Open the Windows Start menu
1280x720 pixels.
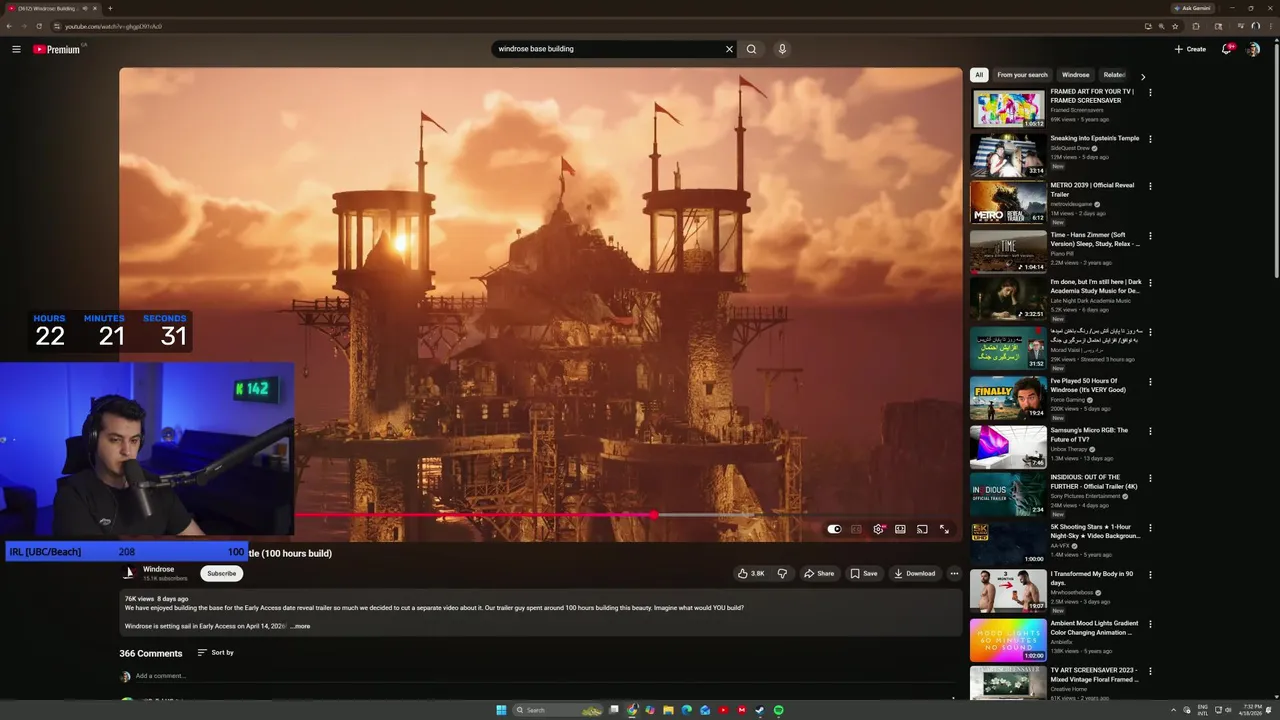click(x=501, y=710)
